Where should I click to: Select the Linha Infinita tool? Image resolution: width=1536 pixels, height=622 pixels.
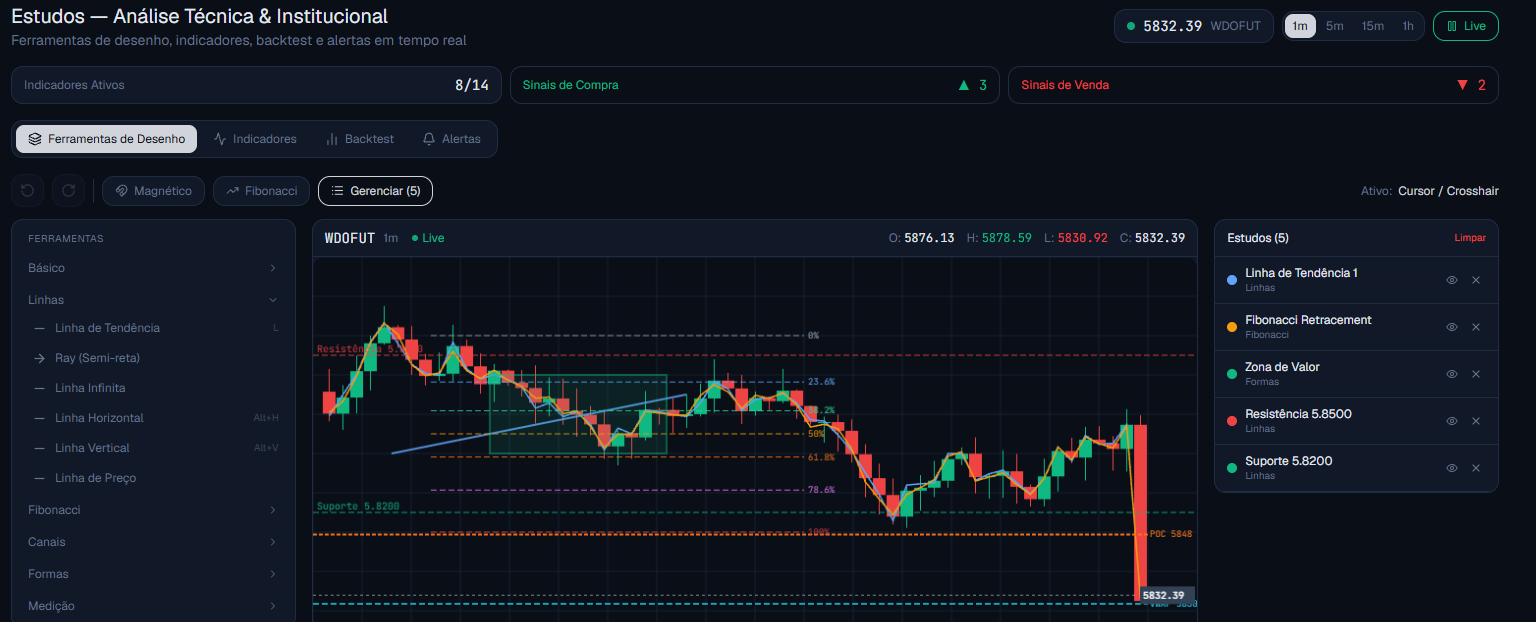(x=155, y=388)
